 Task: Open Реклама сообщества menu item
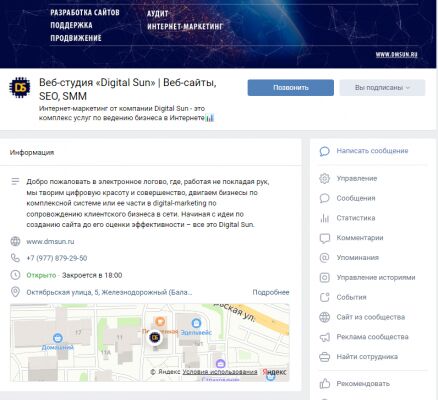pyautogui.click(x=372, y=337)
